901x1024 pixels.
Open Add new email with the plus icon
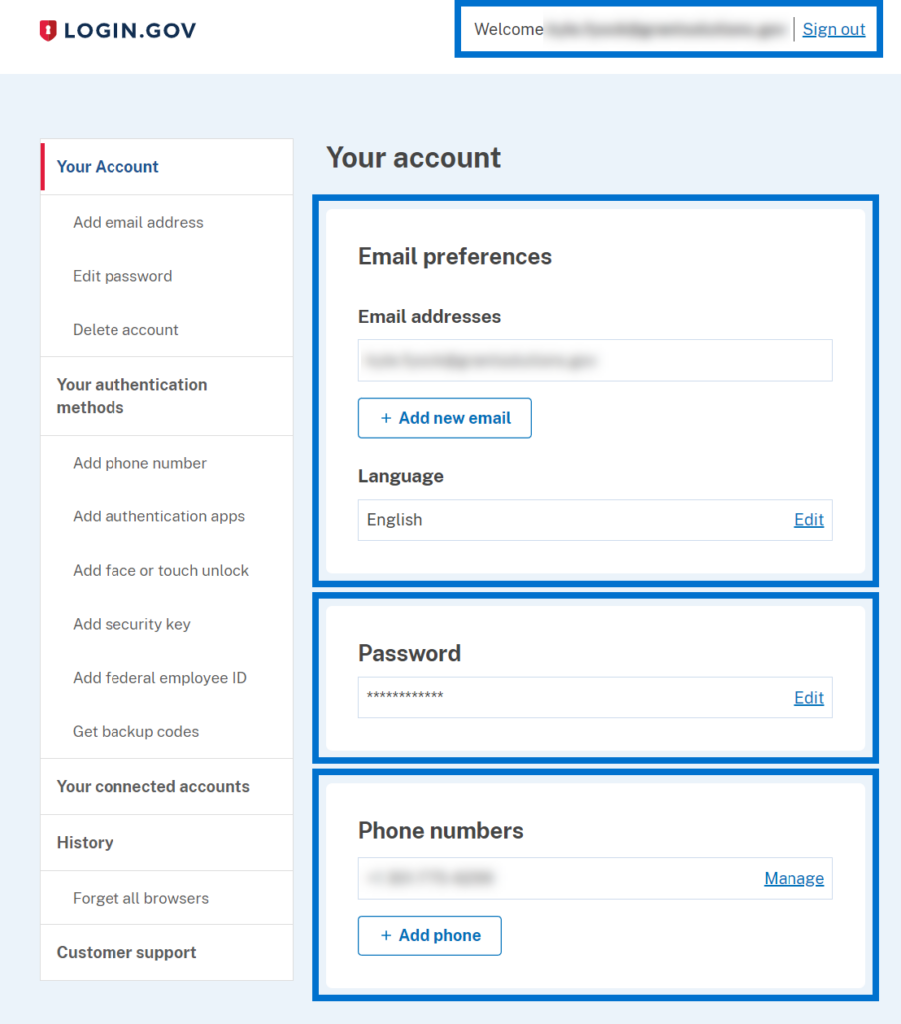(444, 417)
